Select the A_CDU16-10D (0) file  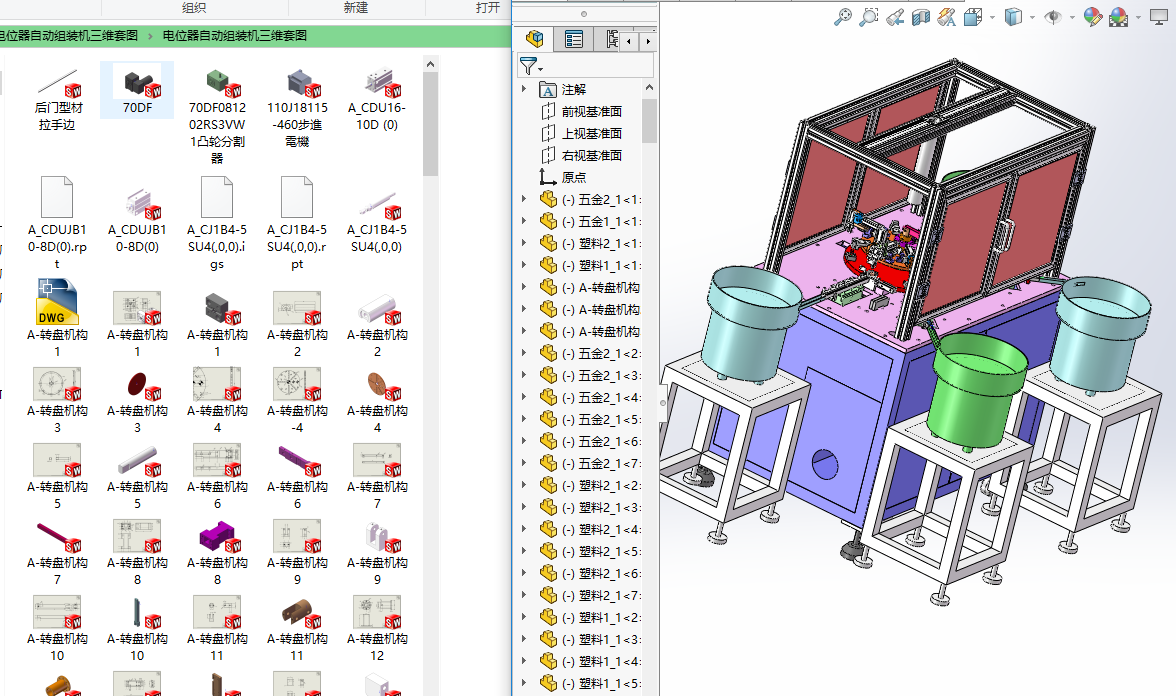click(377, 99)
